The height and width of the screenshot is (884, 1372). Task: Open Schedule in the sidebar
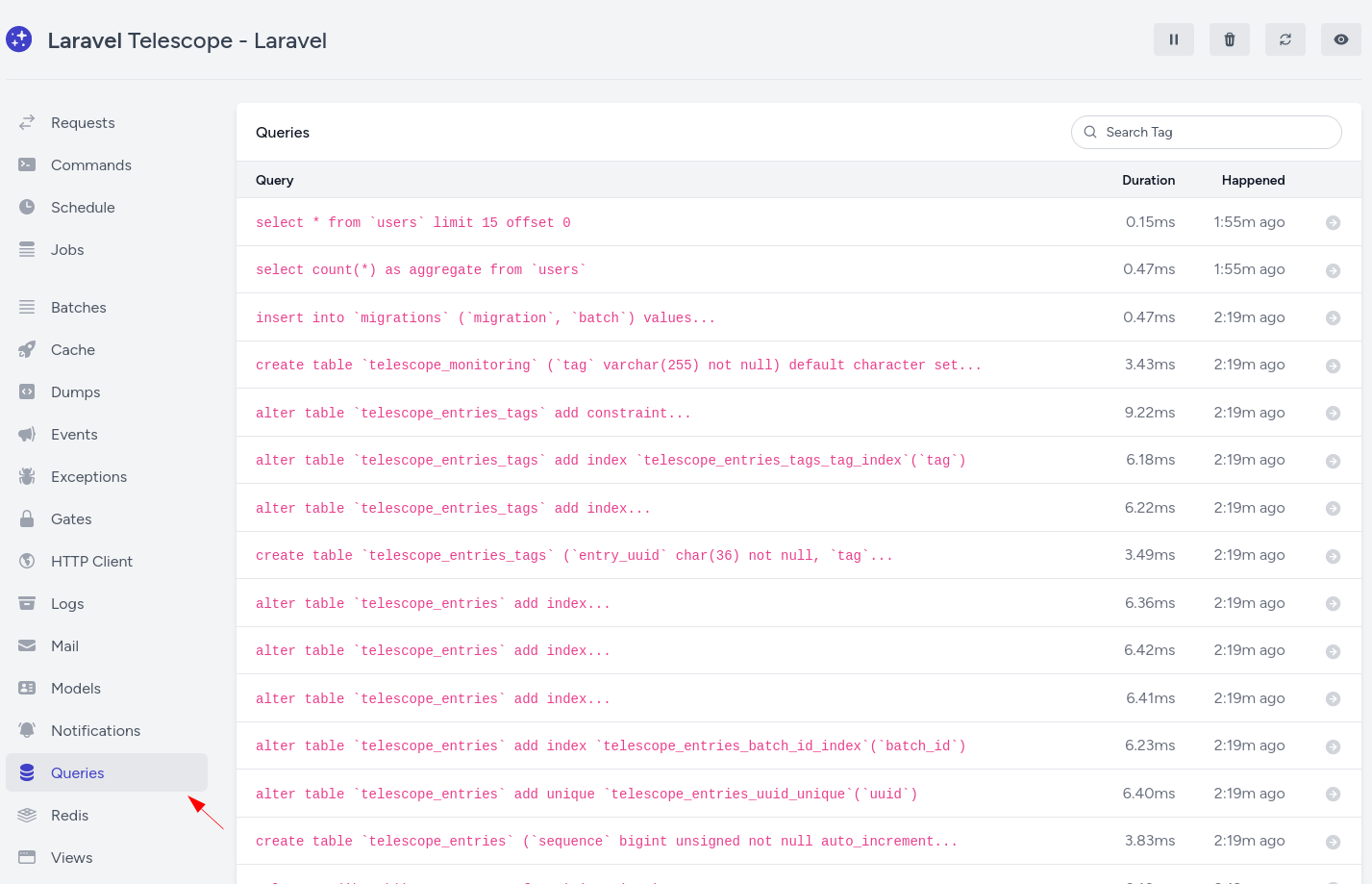[107, 207]
